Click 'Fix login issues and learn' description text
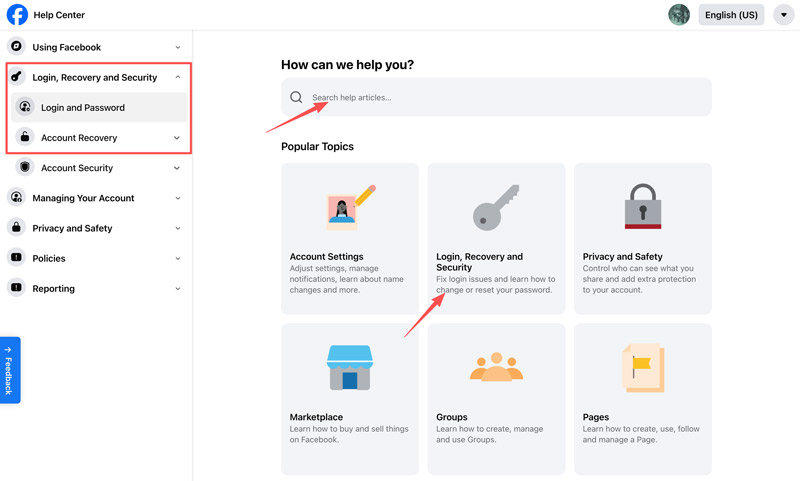 click(x=495, y=285)
